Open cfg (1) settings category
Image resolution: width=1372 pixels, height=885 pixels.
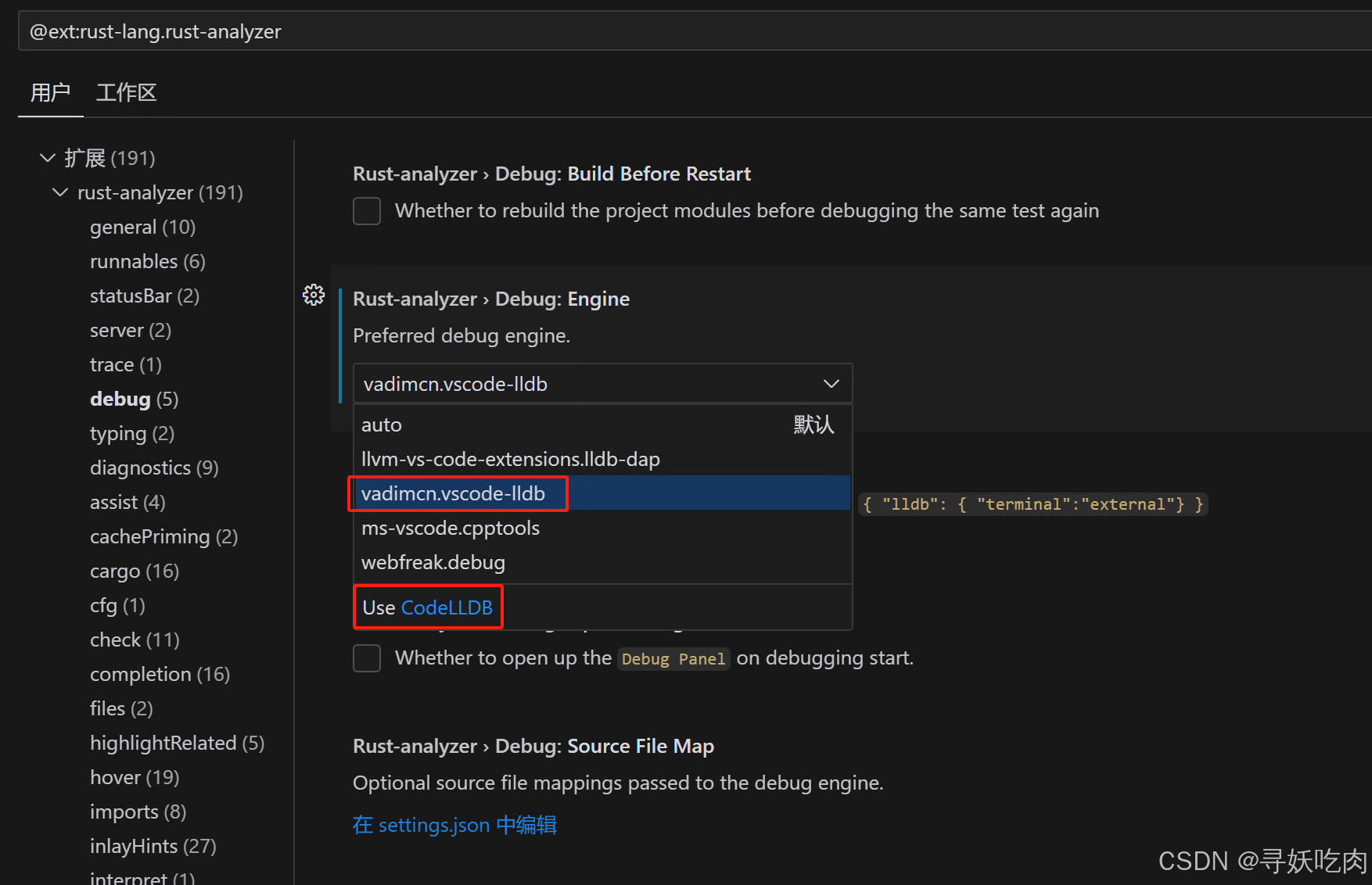pos(117,605)
